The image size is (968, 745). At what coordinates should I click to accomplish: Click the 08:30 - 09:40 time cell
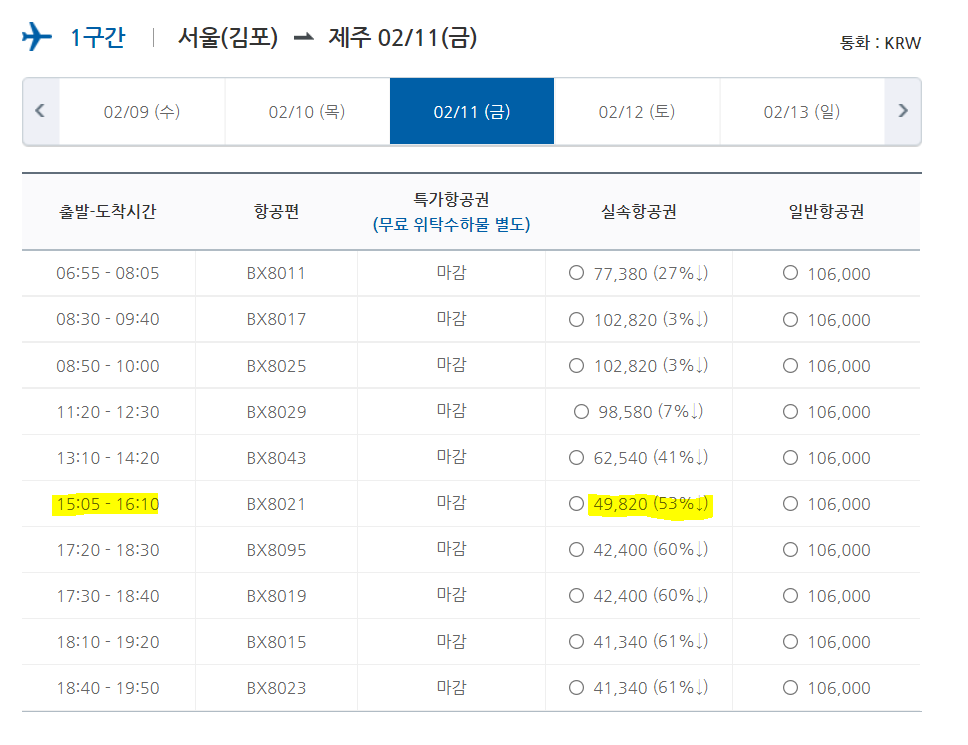tap(108, 319)
